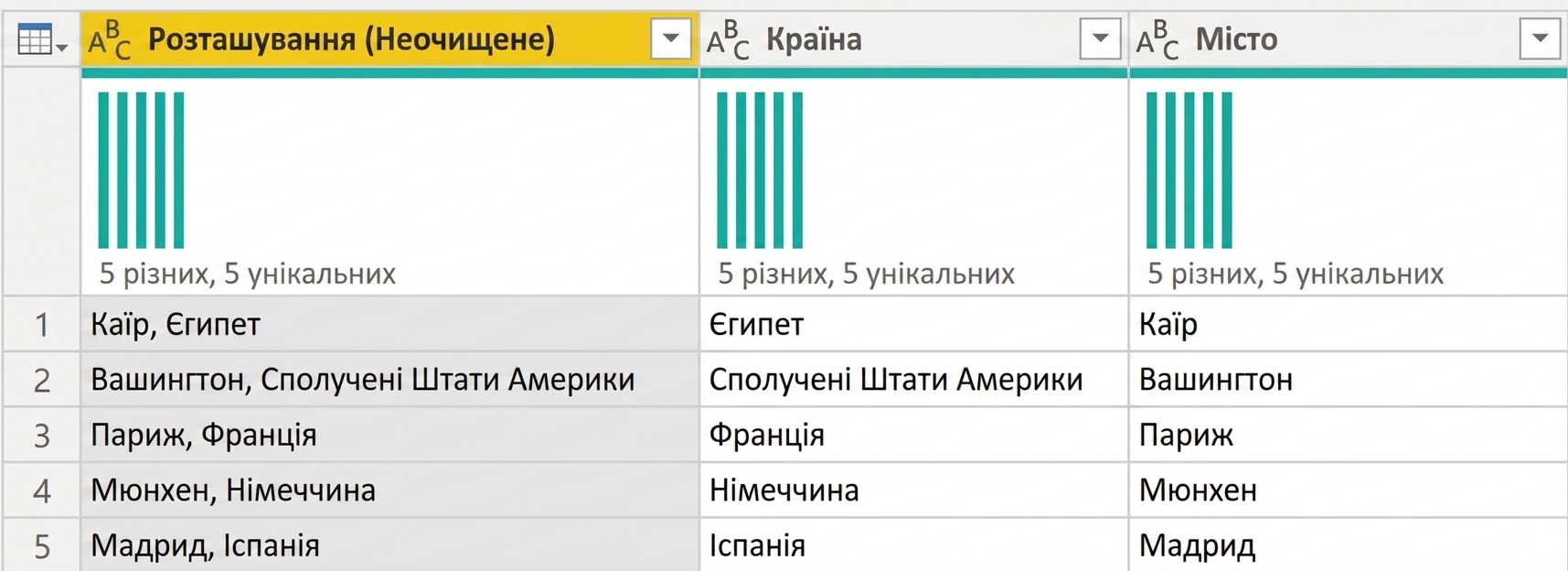Click Країна cell 'Єгипет'
The image size is (1568, 571).
click(x=914, y=324)
